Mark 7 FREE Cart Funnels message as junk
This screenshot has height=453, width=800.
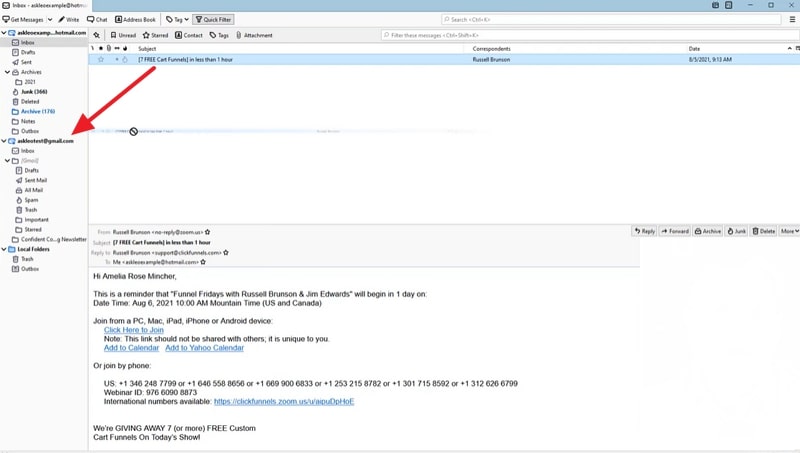125,60
